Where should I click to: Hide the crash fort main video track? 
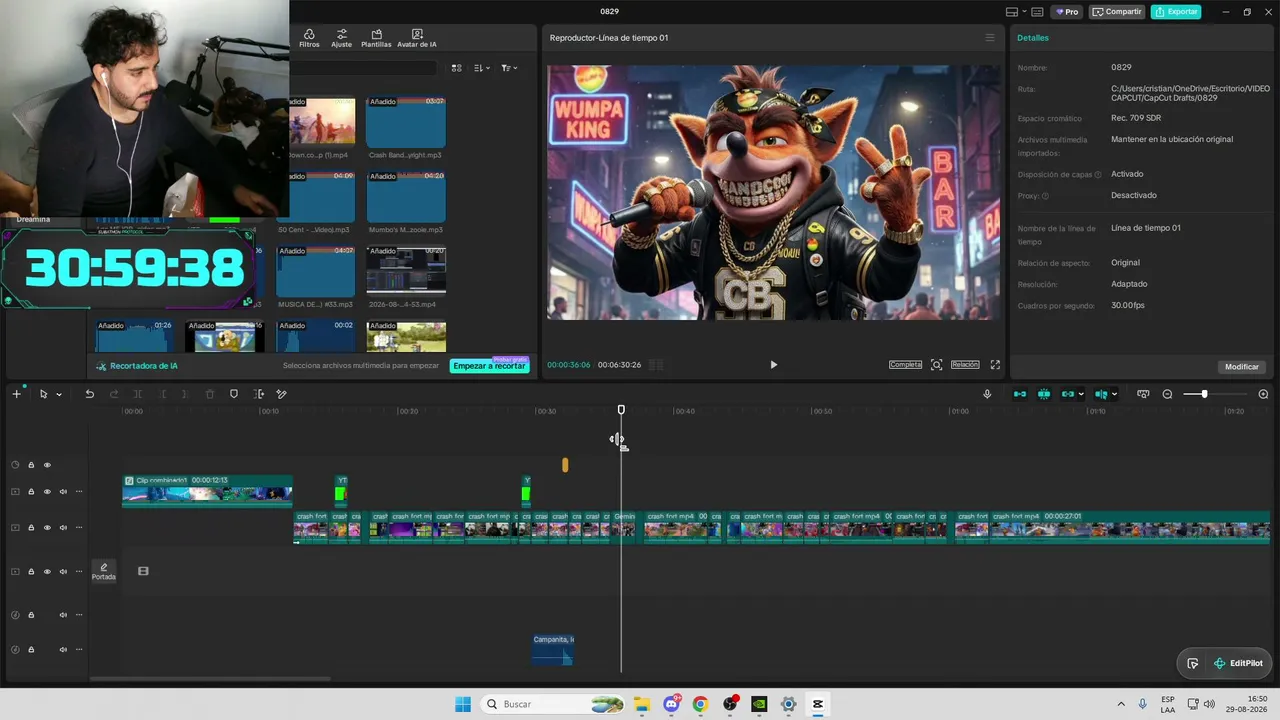47,528
